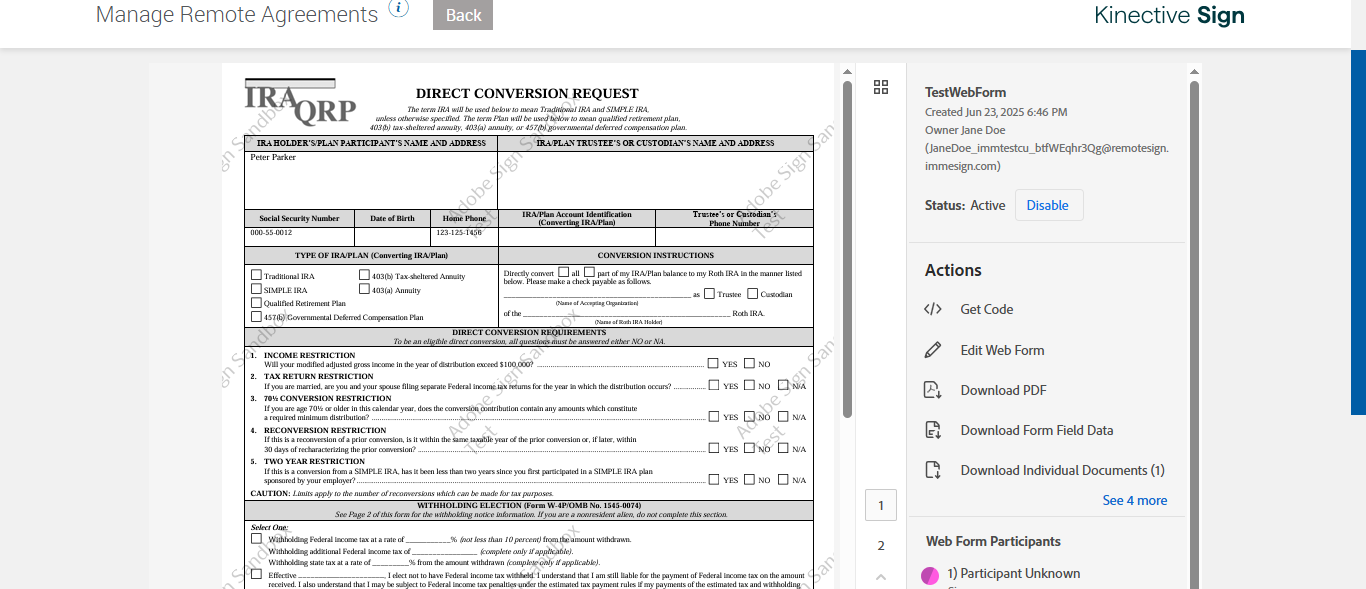Check the 'all' checkbox in Conversion Instructions
This screenshot has height=589, width=1366.
point(564,272)
